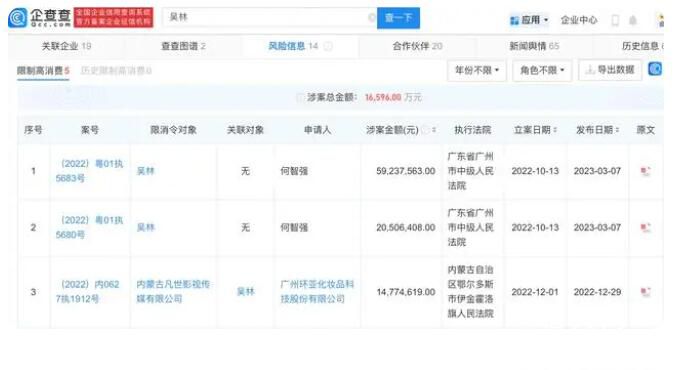Open original document icon for row 3
Screen dimensions: 673x370
point(646,292)
